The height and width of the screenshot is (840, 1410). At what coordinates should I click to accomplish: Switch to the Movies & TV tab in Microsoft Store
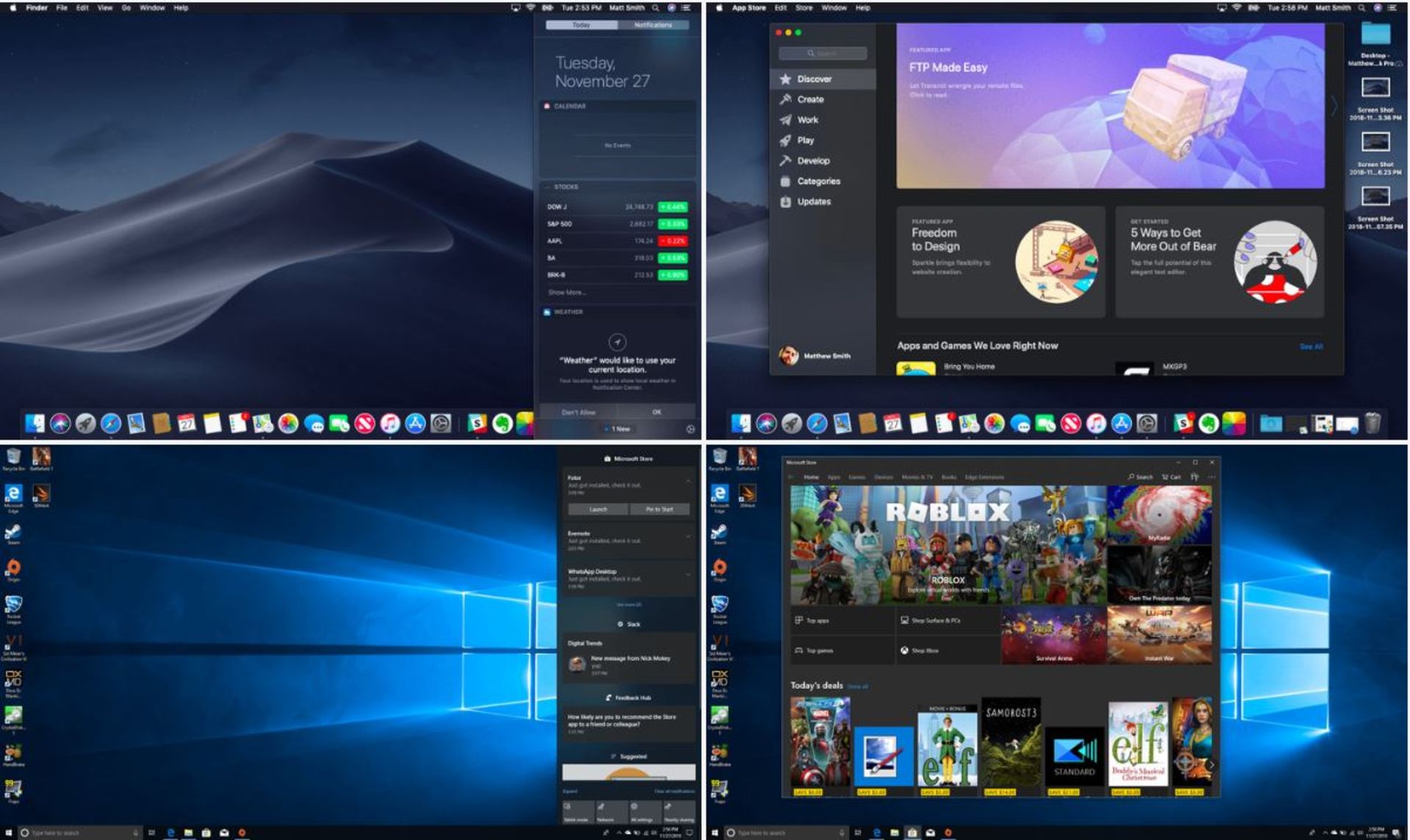(x=917, y=477)
